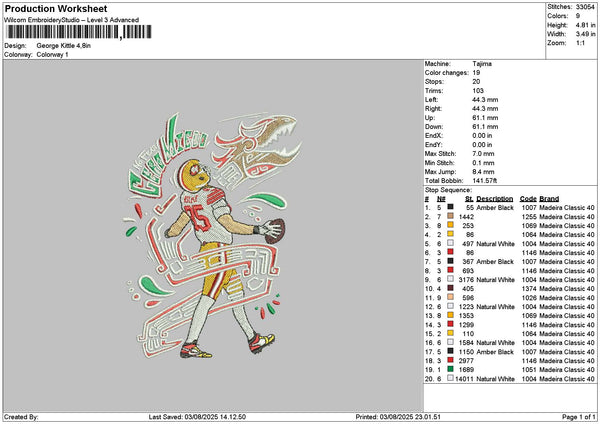Image resolution: width=600 pixels, height=424 pixels.
Task: Click the 'St.' column header
Action: pos(470,199)
